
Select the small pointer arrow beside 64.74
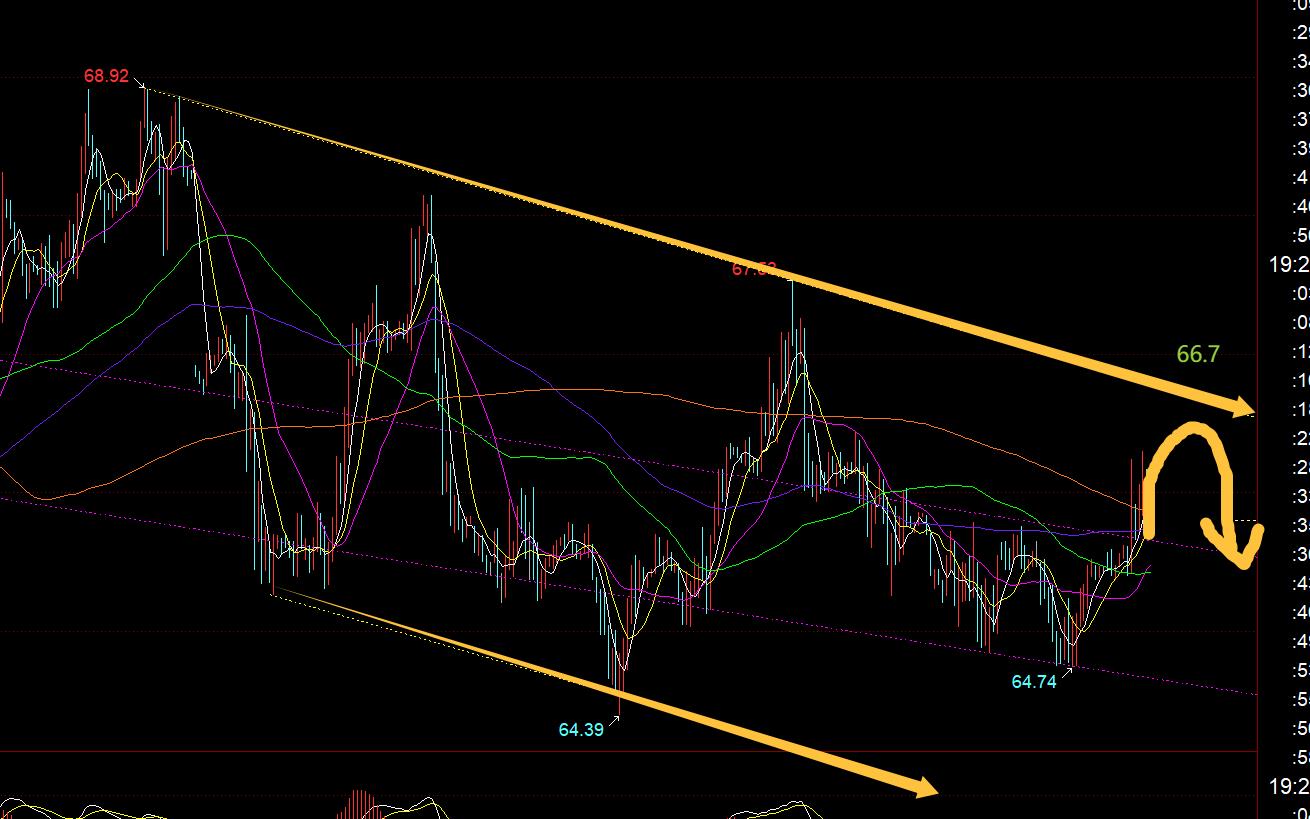click(1066, 673)
